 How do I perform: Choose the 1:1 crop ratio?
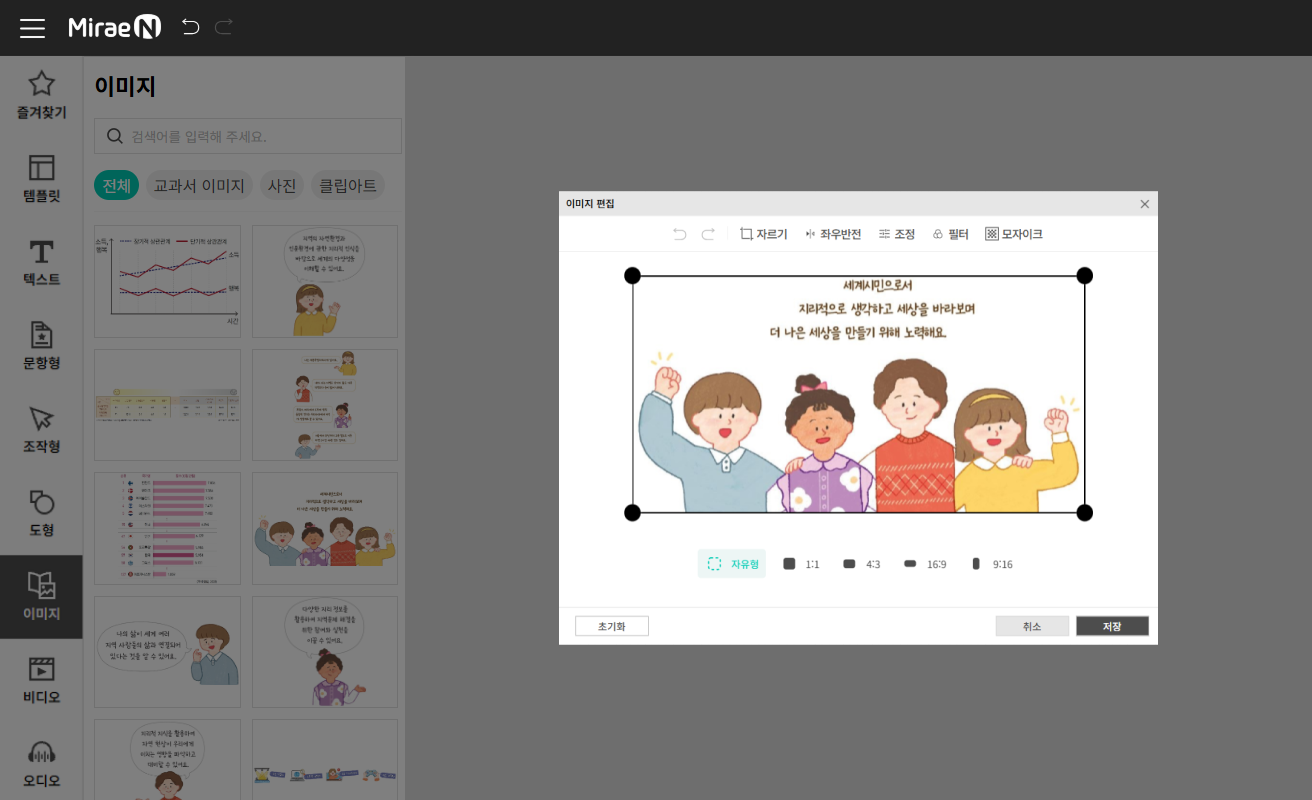(801, 564)
